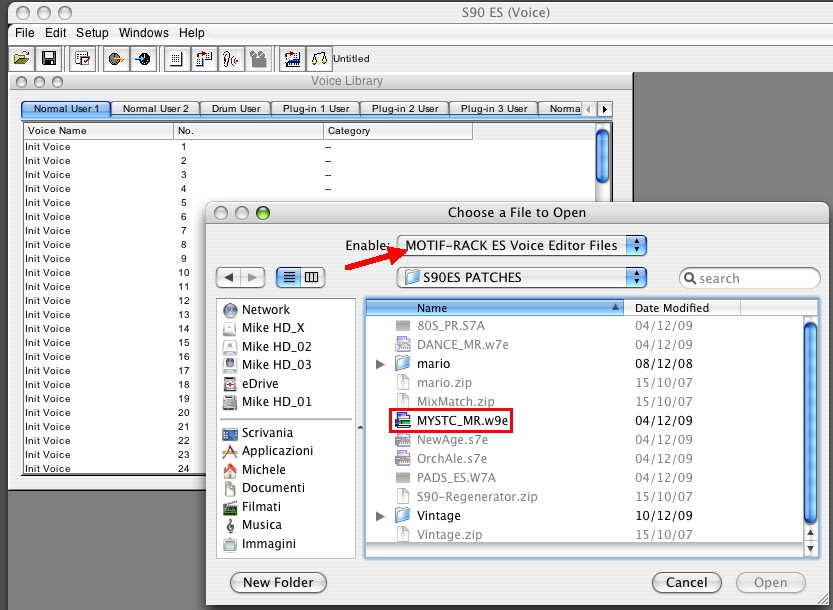Open Michele home folder in sidebar
Image resolution: width=833 pixels, height=610 pixels.
click(x=254, y=470)
